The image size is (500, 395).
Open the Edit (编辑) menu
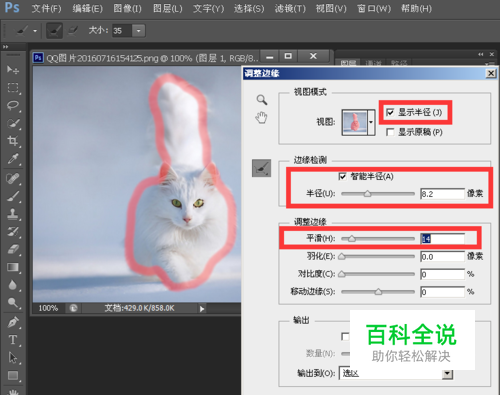(x=87, y=8)
